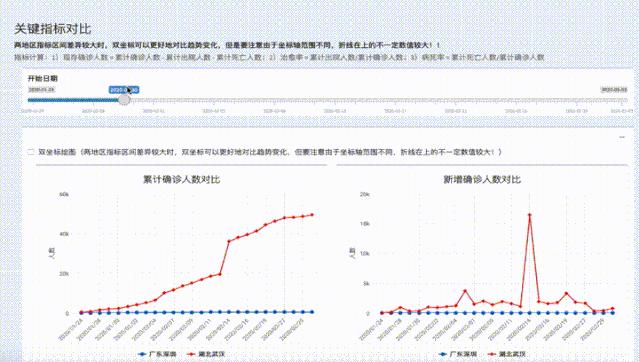Viewport: 639px width, 362px height.
Task: Click the blue current-date tooltip above the slider
Action: click(x=124, y=90)
